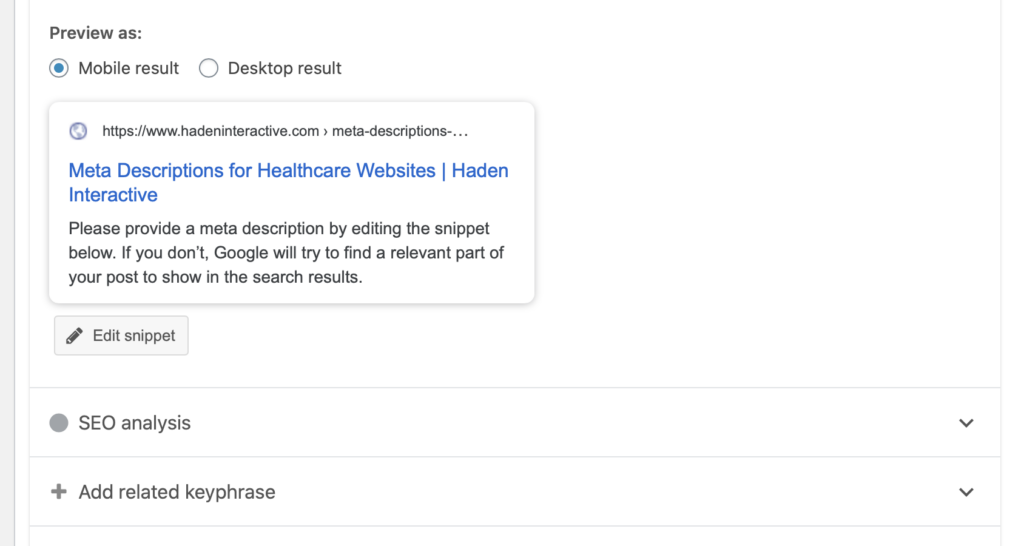The height and width of the screenshot is (546, 1024).
Task: Expand the SEO analysis chevron
Action: 967,423
